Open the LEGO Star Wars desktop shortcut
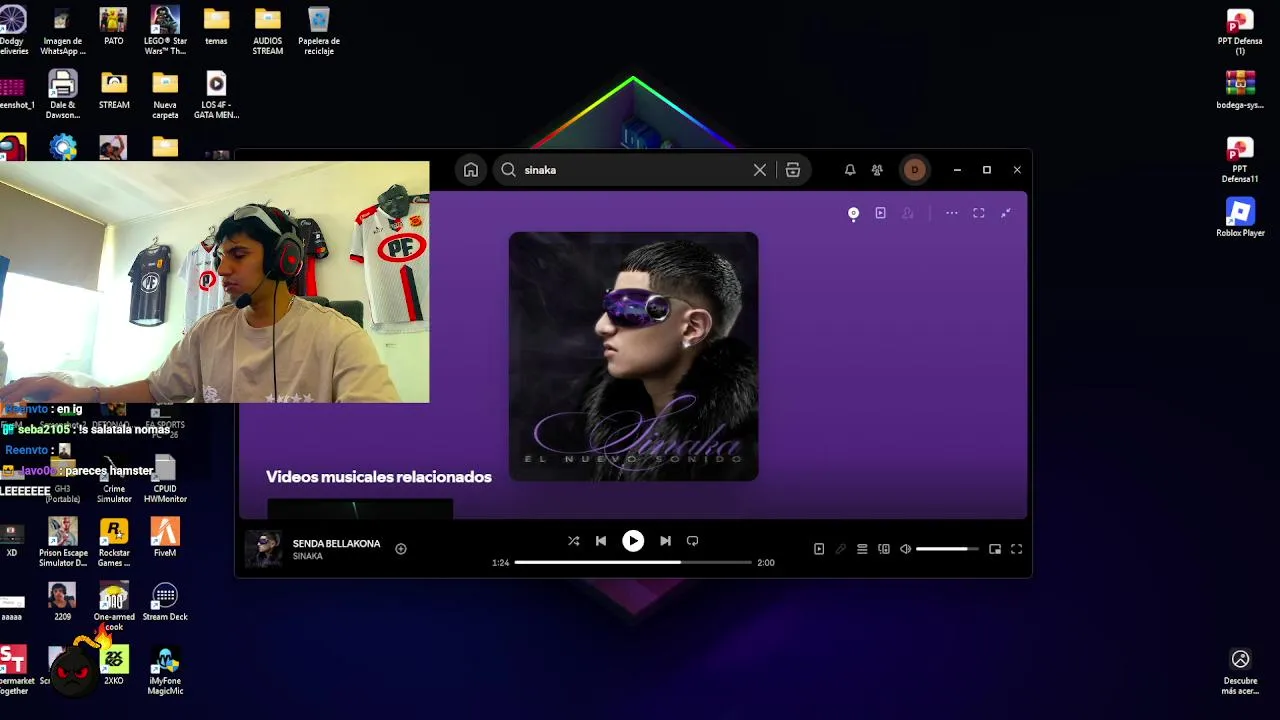 [x=165, y=30]
